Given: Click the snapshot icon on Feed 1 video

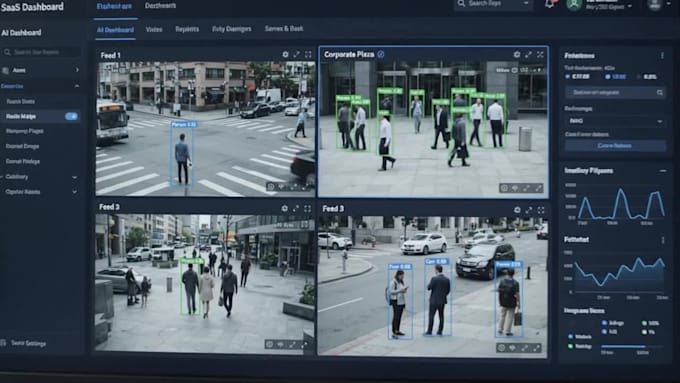Looking at the screenshot, I should 271,187.
